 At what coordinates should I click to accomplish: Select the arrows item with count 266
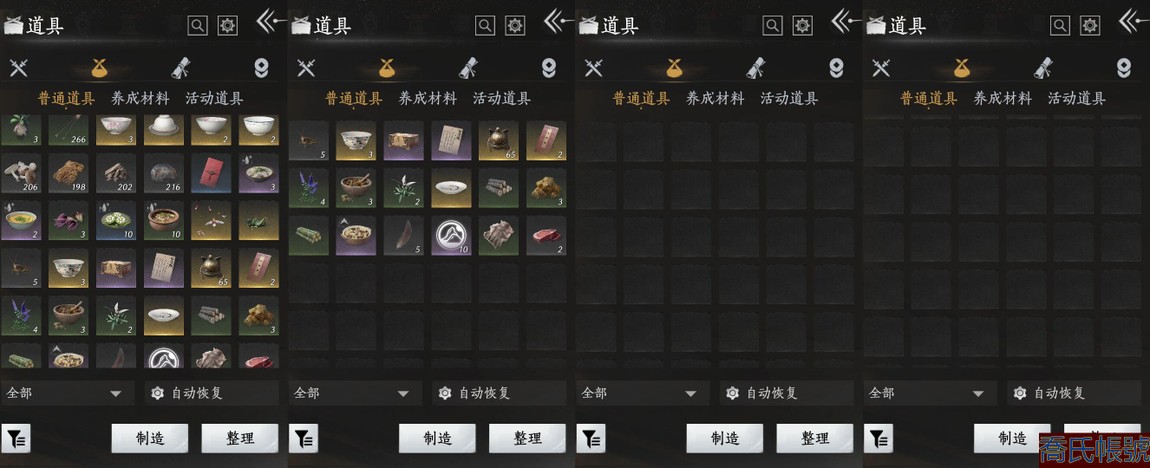68,129
